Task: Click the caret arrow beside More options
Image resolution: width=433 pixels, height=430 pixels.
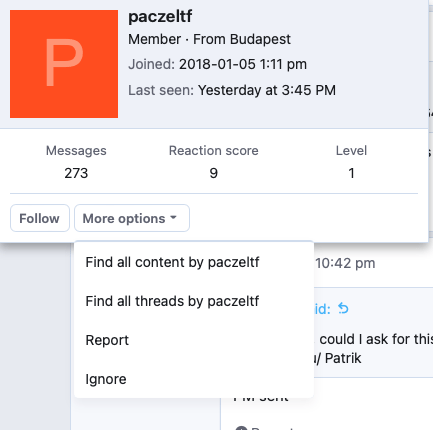Action: click(173, 217)
